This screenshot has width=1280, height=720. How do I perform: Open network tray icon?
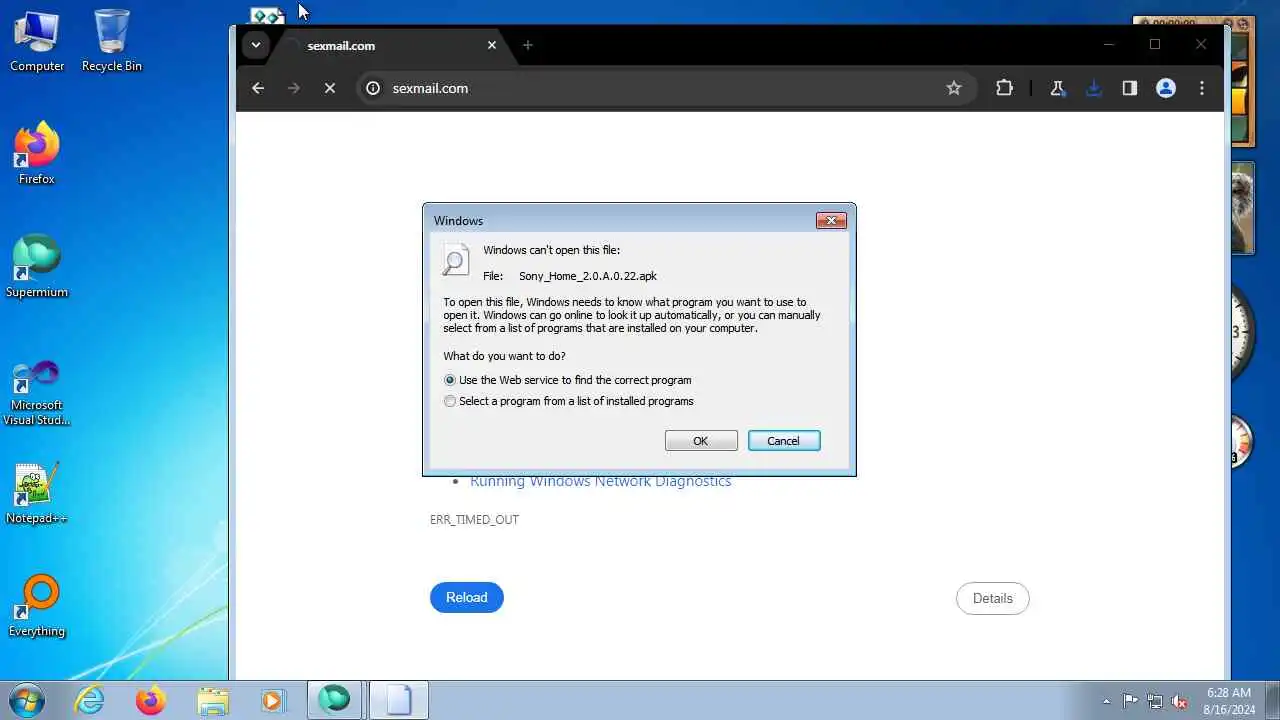pos(1155,701)
